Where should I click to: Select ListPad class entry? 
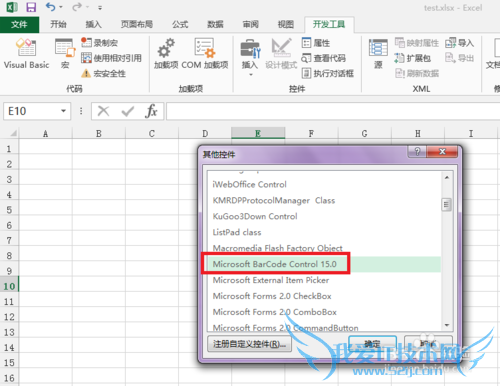coord(237,232)
